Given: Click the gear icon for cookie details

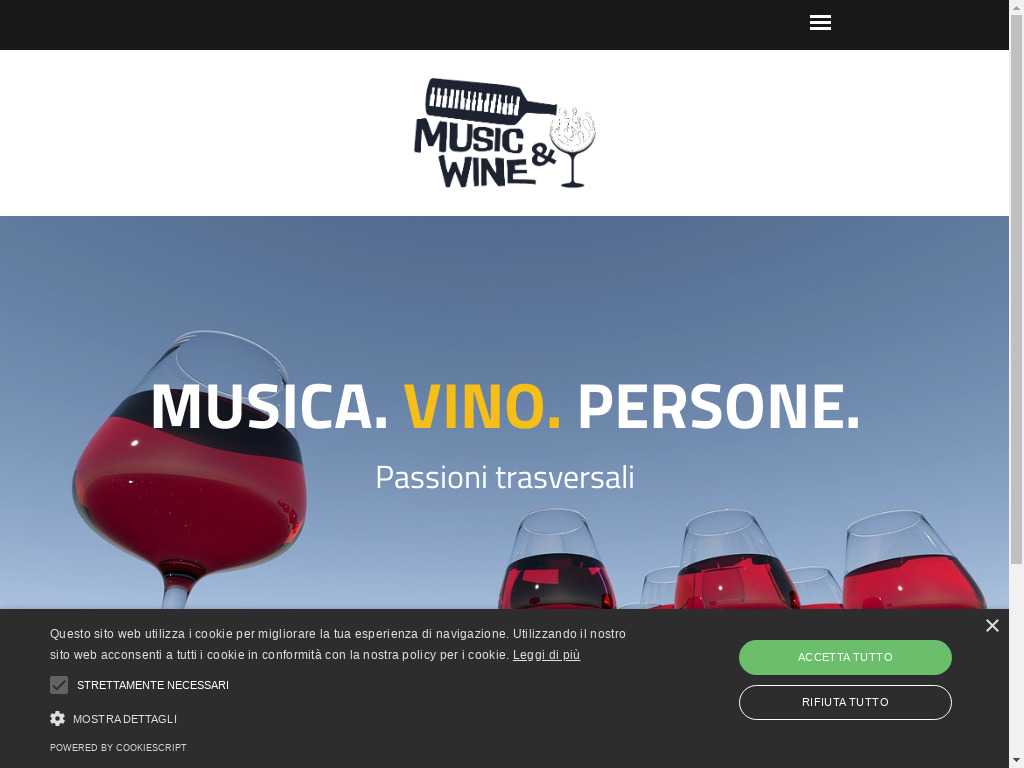Looking at the screenshot, I should (x=57, y=718).
